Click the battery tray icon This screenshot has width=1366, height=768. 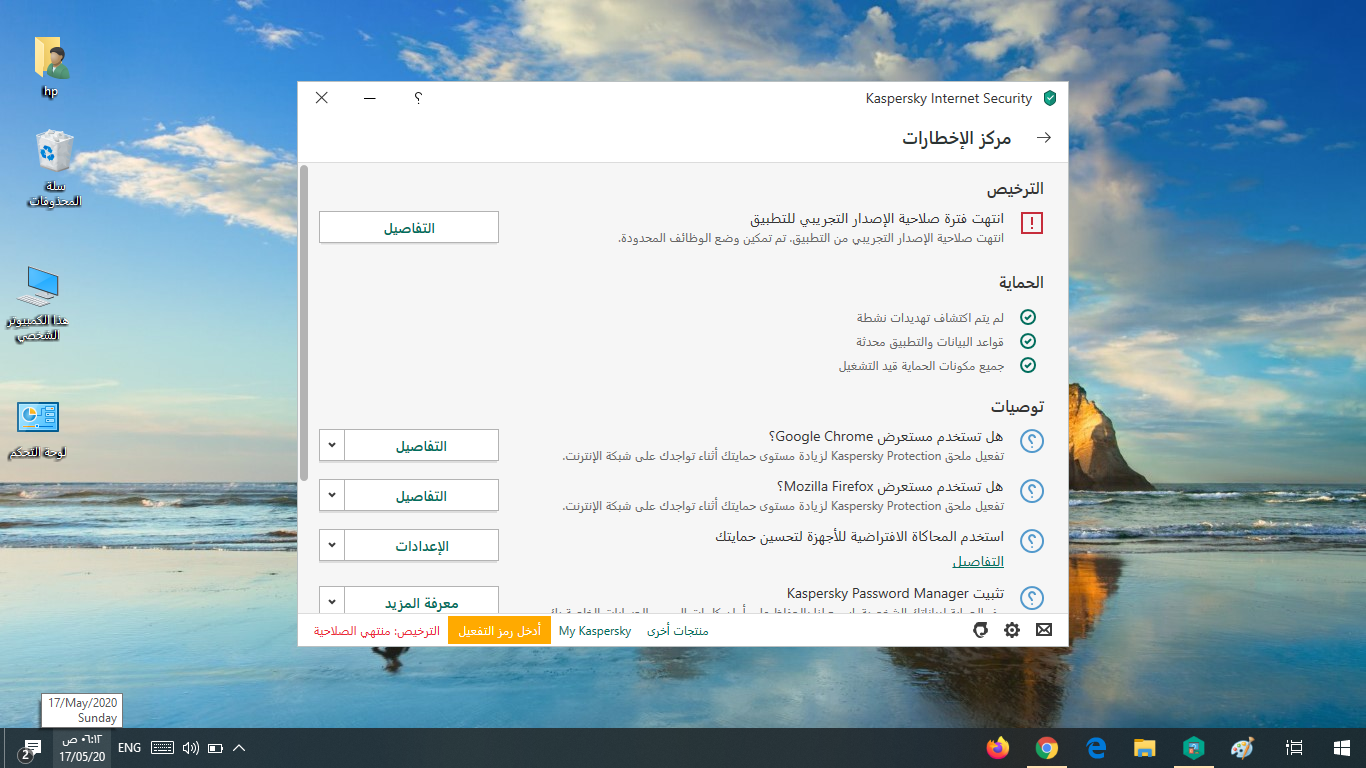(214, 747)
